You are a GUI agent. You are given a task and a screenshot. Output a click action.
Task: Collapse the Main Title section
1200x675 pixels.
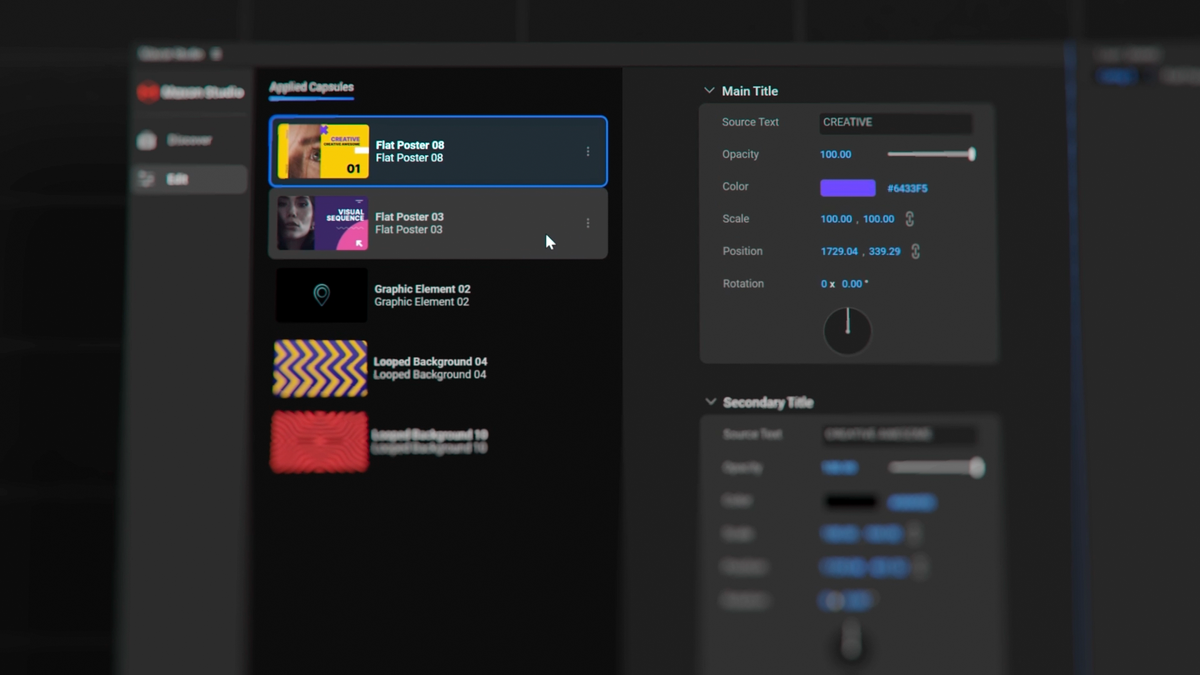coord(710,90)
